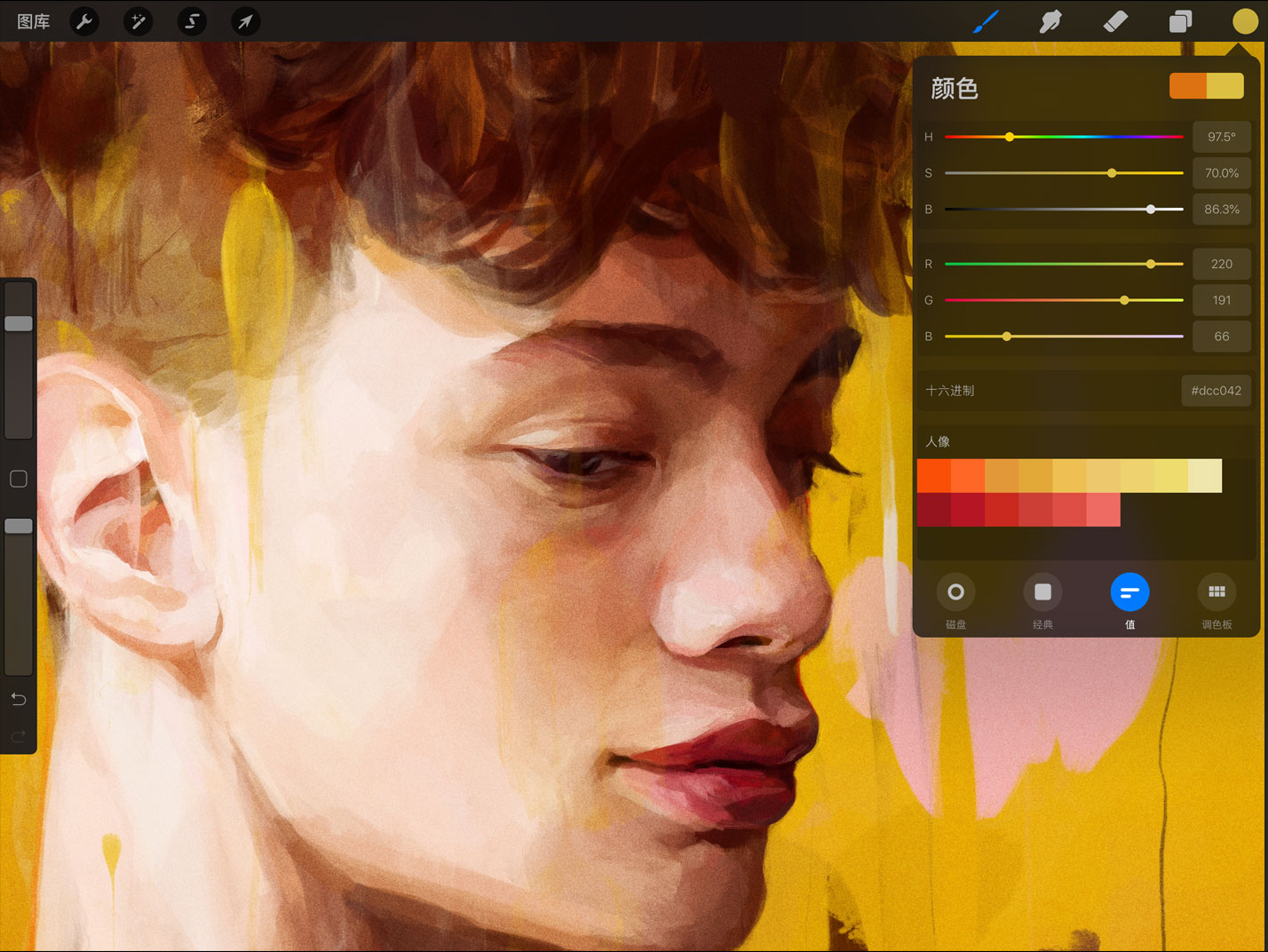This screenshot has height=952, width=1268.
Task: Edit the brightness value field 86.3%
Action: pyautogui.click(x=1222, y=210)
